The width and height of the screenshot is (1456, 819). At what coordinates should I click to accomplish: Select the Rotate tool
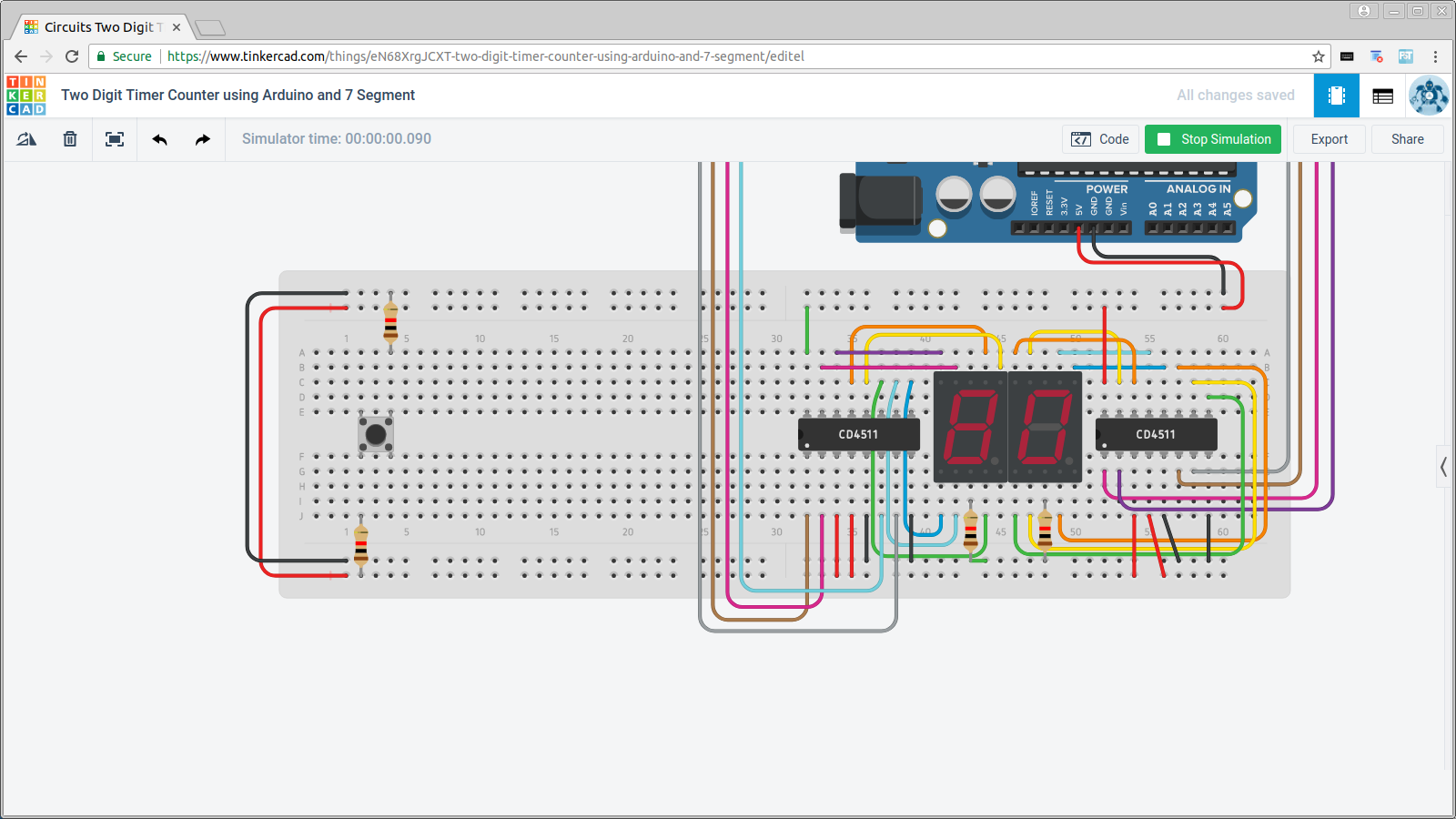25,138
